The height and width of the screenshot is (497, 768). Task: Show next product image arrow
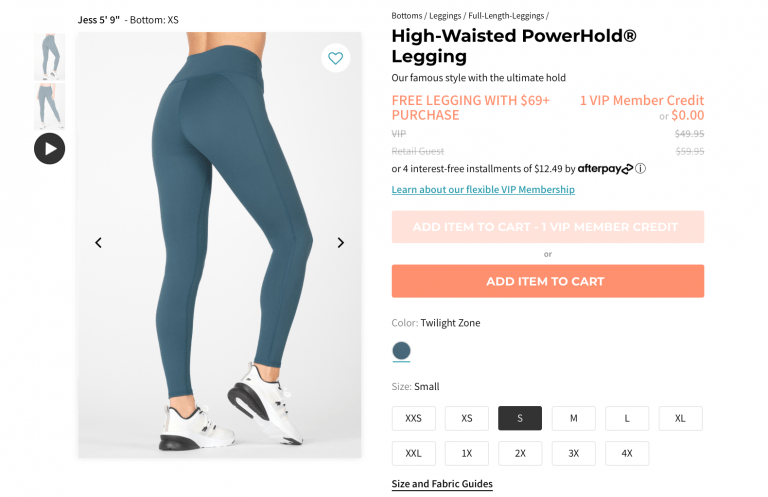pyautogui.click(x=341, y=243)
